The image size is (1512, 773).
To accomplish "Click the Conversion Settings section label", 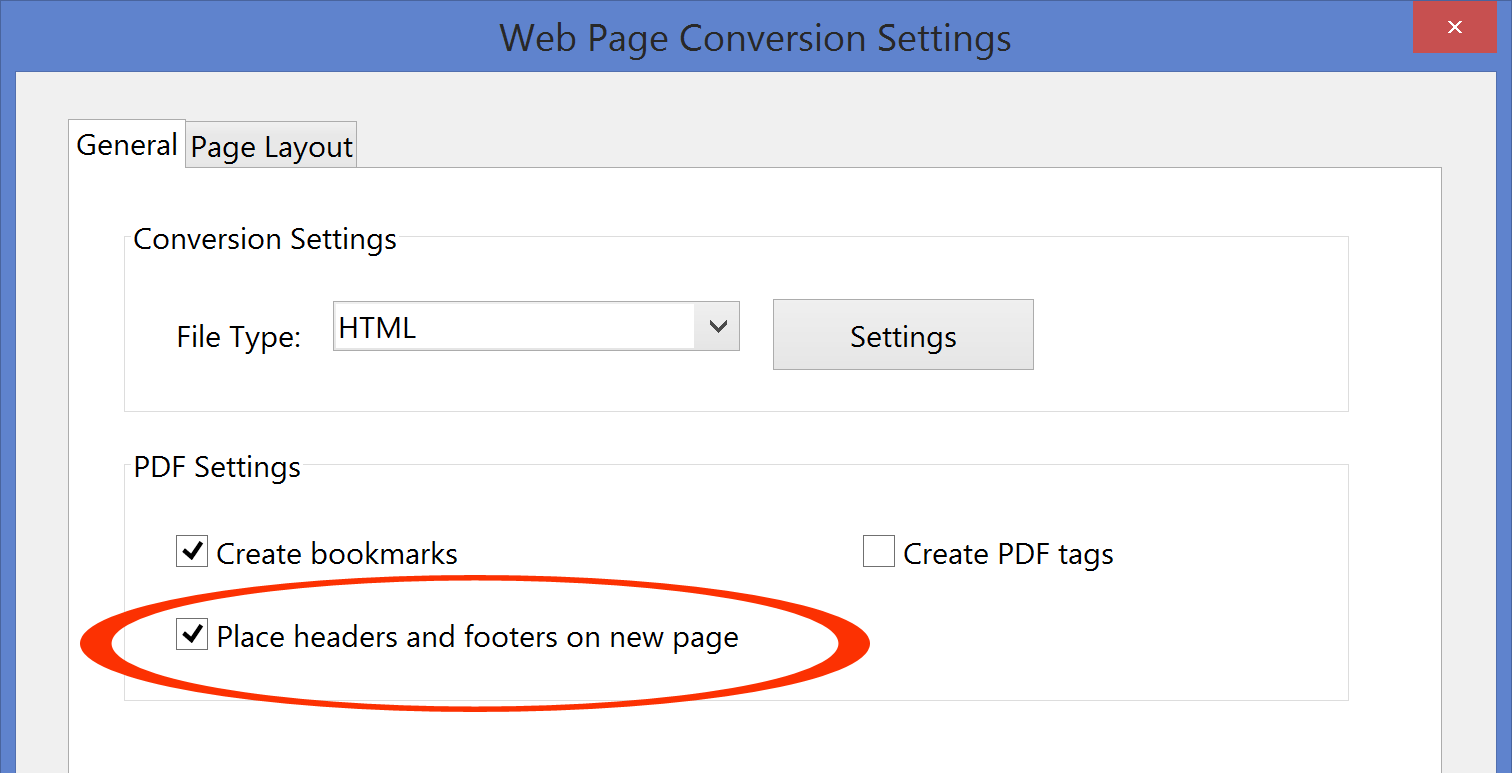I will [264, 239].
